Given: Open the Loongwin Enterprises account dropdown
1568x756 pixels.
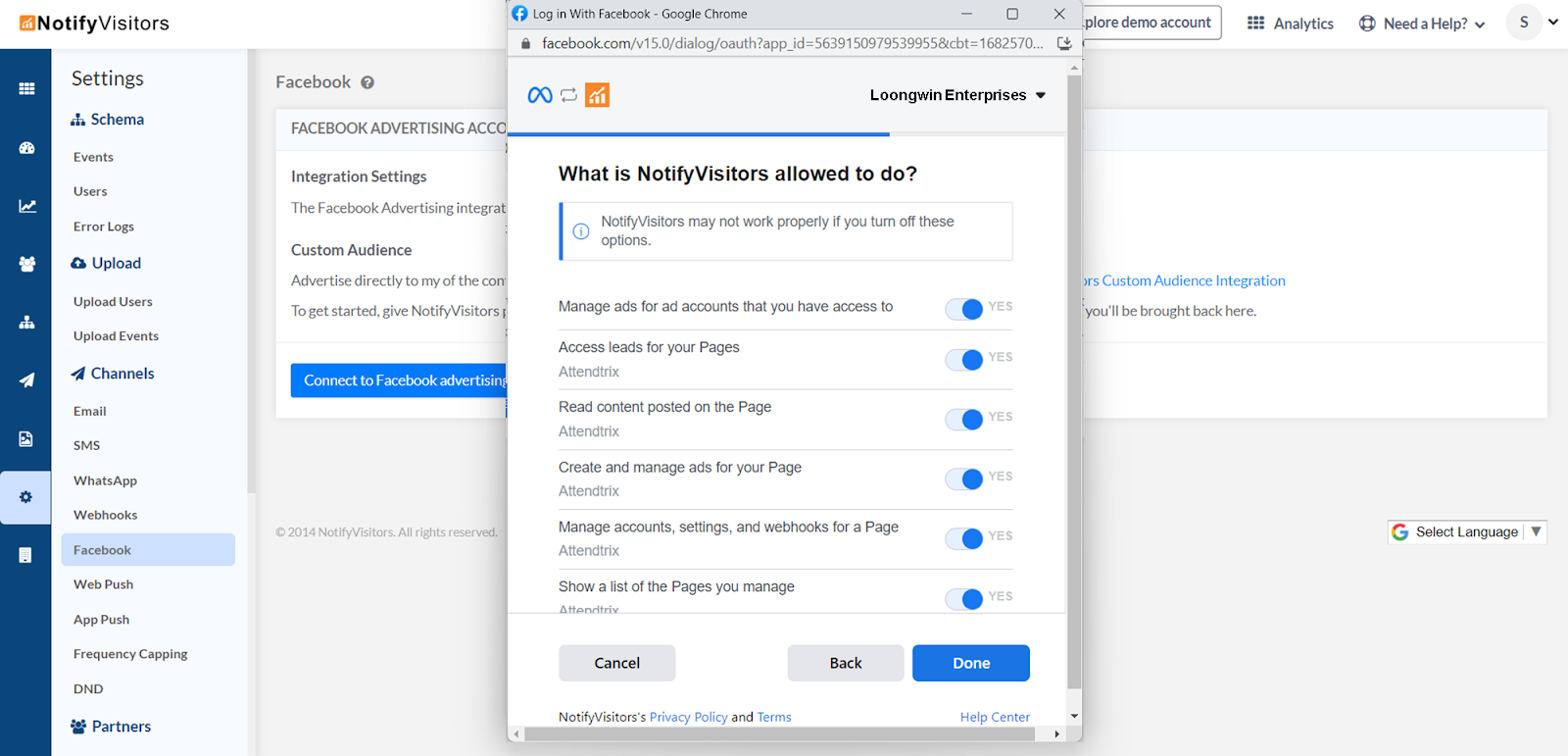Looking at the screenshot, I should pos(957,95).
